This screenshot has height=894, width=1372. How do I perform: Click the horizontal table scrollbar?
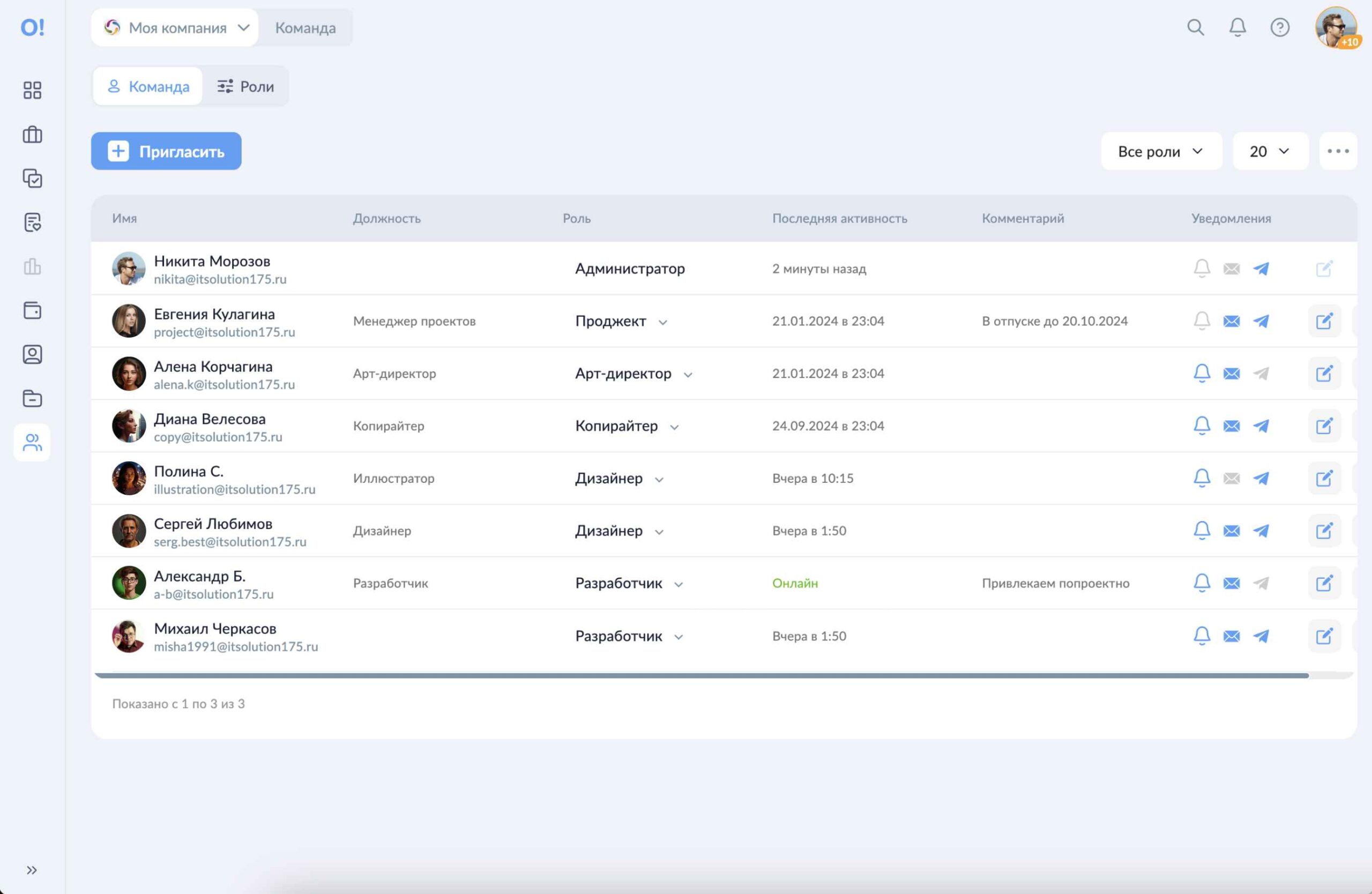point(702,675)
